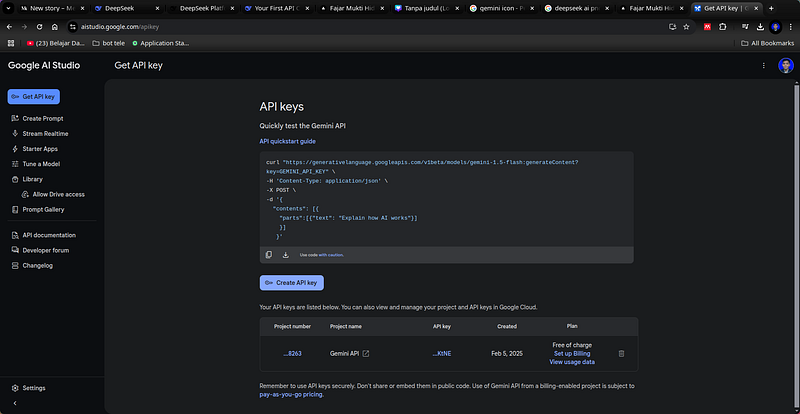Click the 'Feb 5, 2025' created date
The width and height of the screenshot is (800, 414).
507,353
